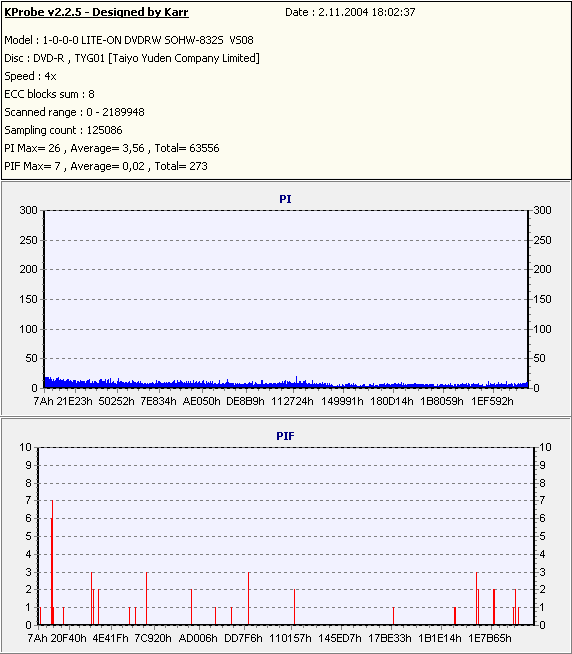The width and height of the screenshot is (572, 654).
Task: Click the PIF chart title
Action: click(285, 436)
